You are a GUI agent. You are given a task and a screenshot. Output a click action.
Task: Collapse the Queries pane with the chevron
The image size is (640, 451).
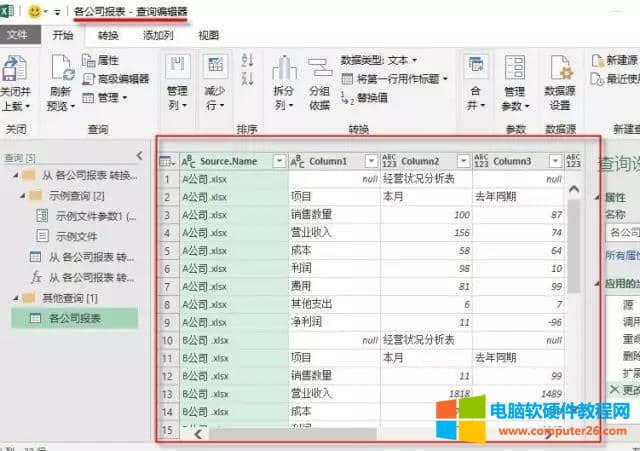click(x=140, y=156)
